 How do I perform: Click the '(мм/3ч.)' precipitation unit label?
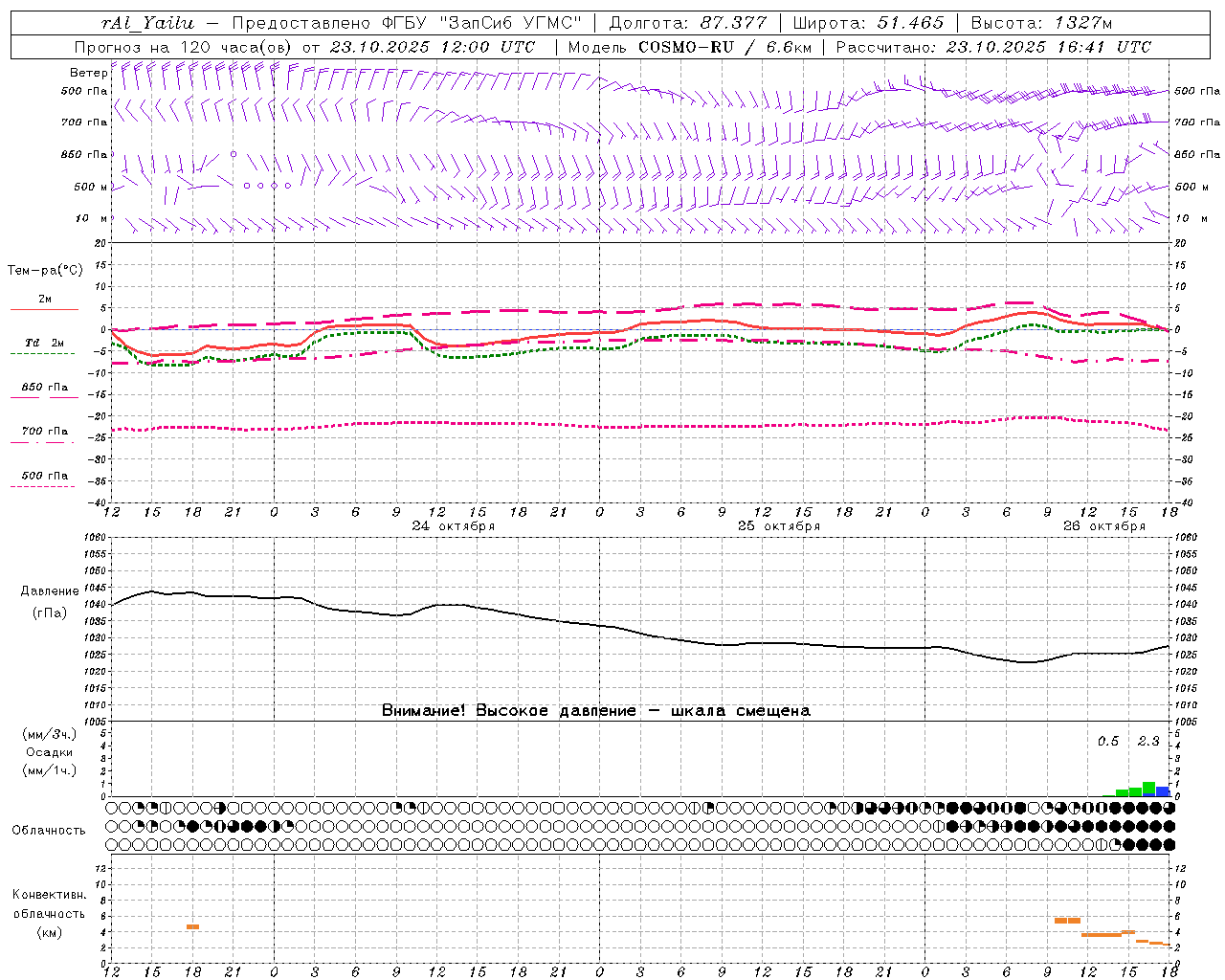click(x=49, y=734)
